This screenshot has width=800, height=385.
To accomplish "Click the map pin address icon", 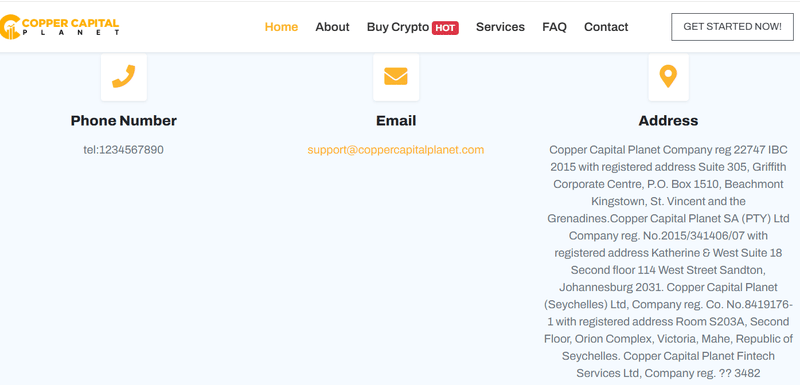I will click(668, 76).
